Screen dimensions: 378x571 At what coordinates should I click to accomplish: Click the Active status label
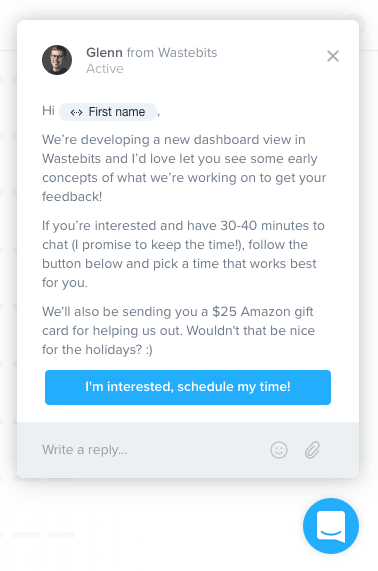(x=105, y=69)
